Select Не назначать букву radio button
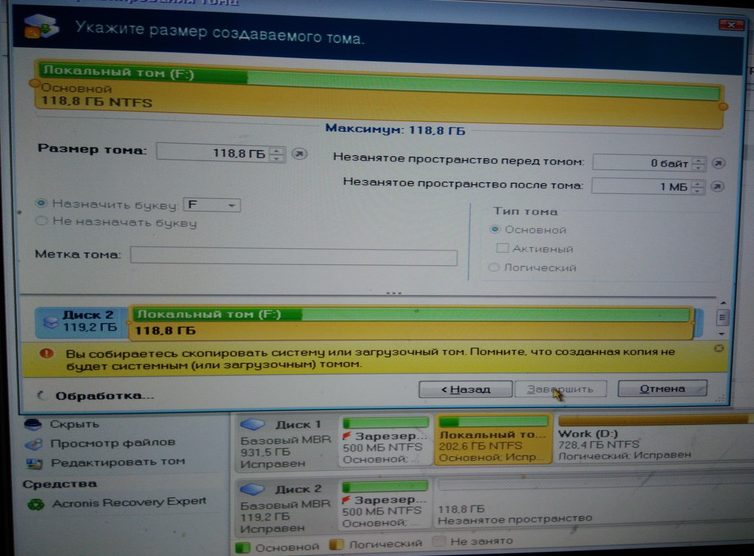 pos(41,221)
